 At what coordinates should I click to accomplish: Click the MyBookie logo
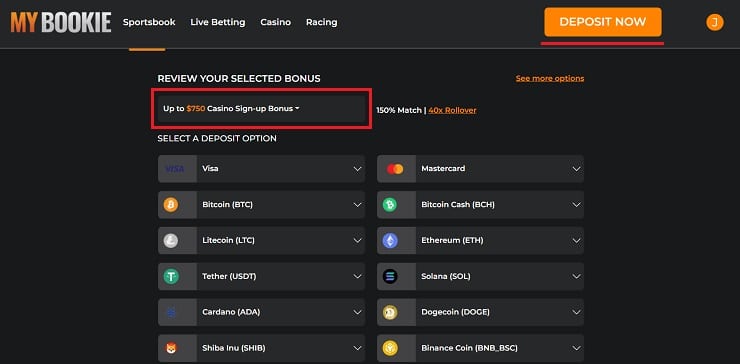click(61, 22)
